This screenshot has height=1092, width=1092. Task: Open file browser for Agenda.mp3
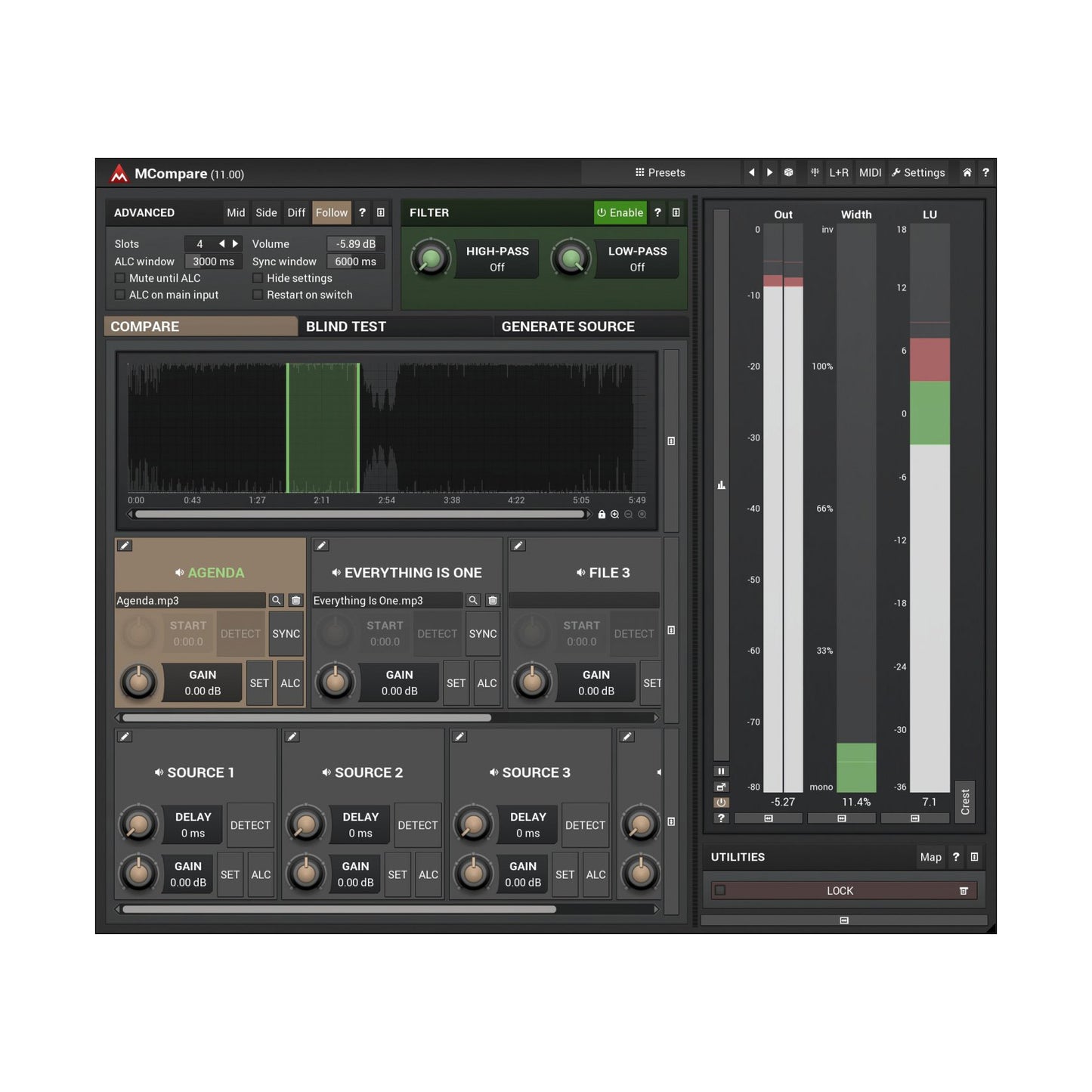click(276, 600)
